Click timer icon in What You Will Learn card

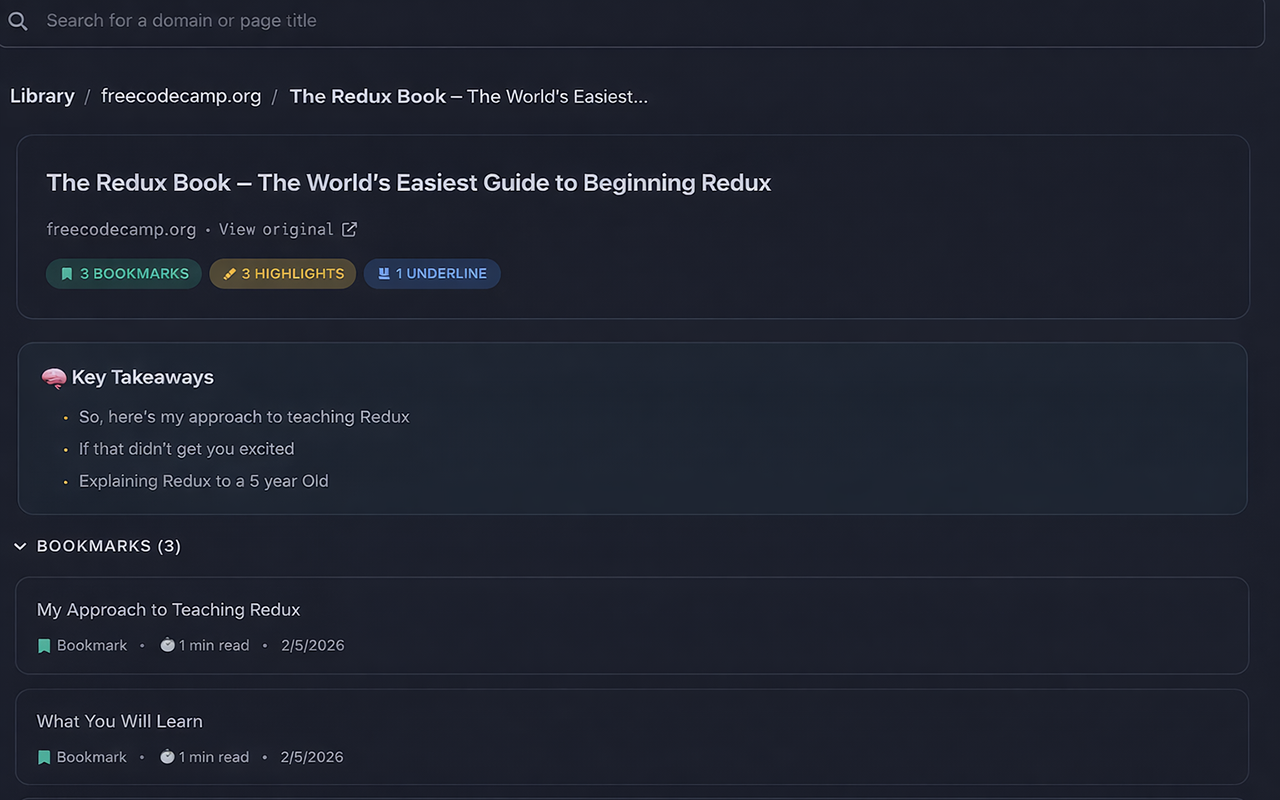[x=167, y=757]
